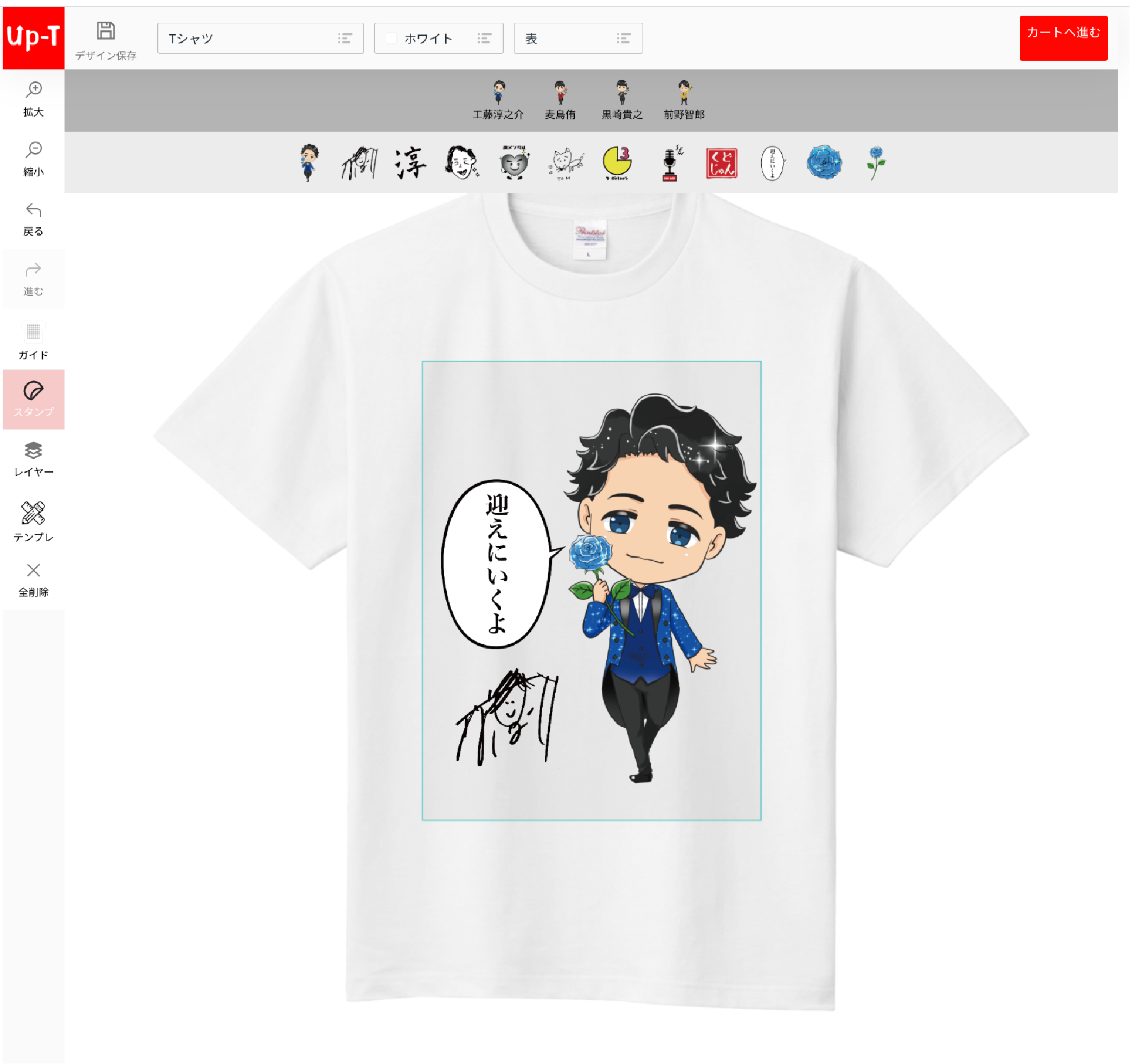Open the ホワイト color dropdown
1130x1064 pixels.
pos(438,39)
